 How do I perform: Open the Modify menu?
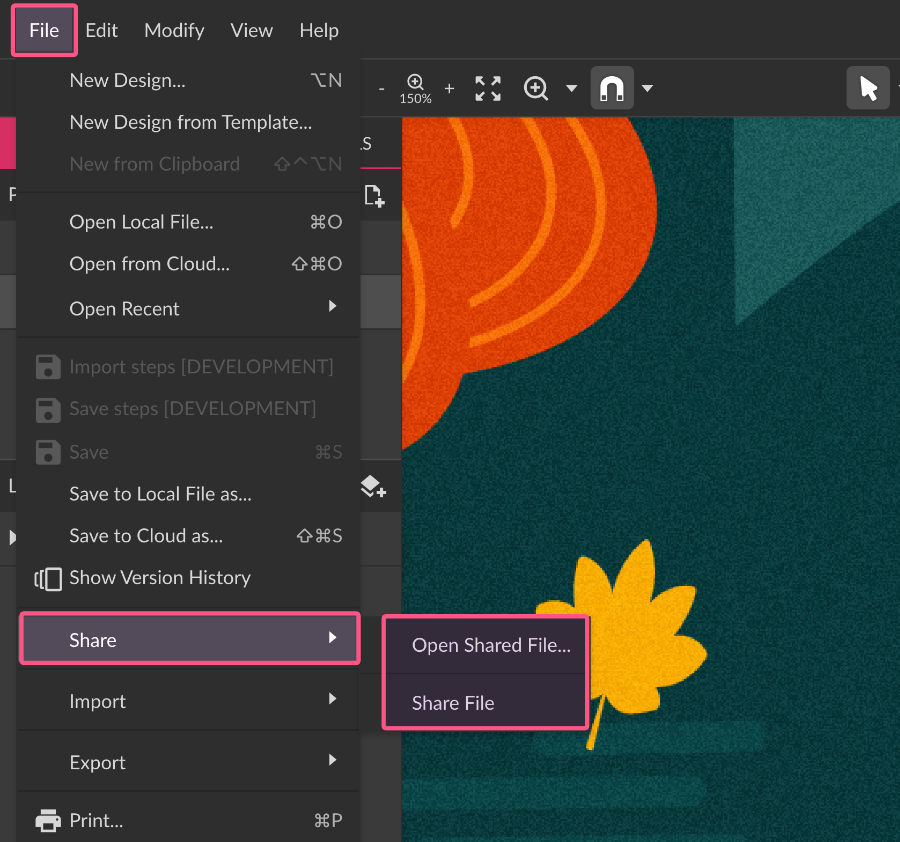click(x=174, y=30)
